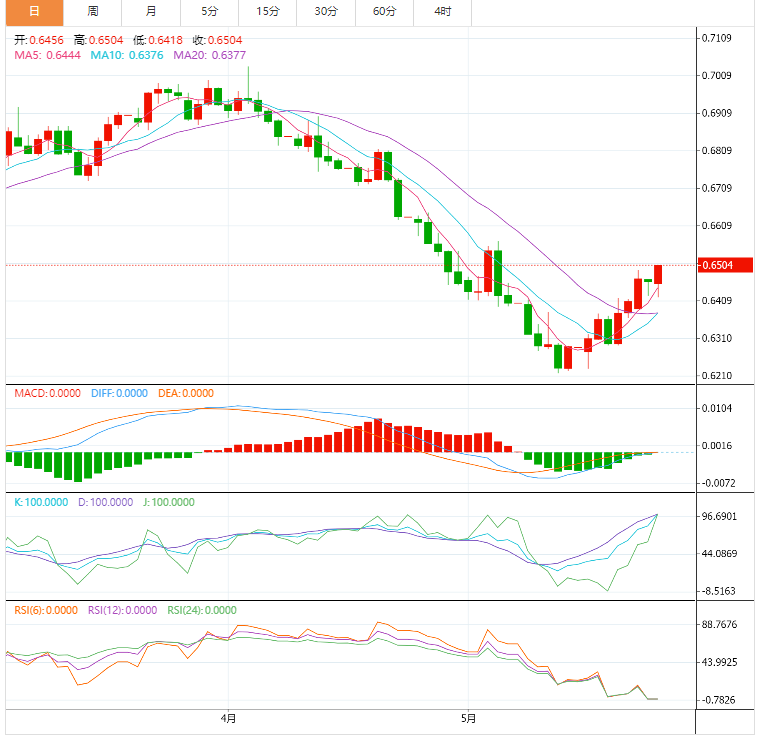Screen dimensions: 765x747
Task: Click the red 0.6504 current price tag
Action: [725, 265]
